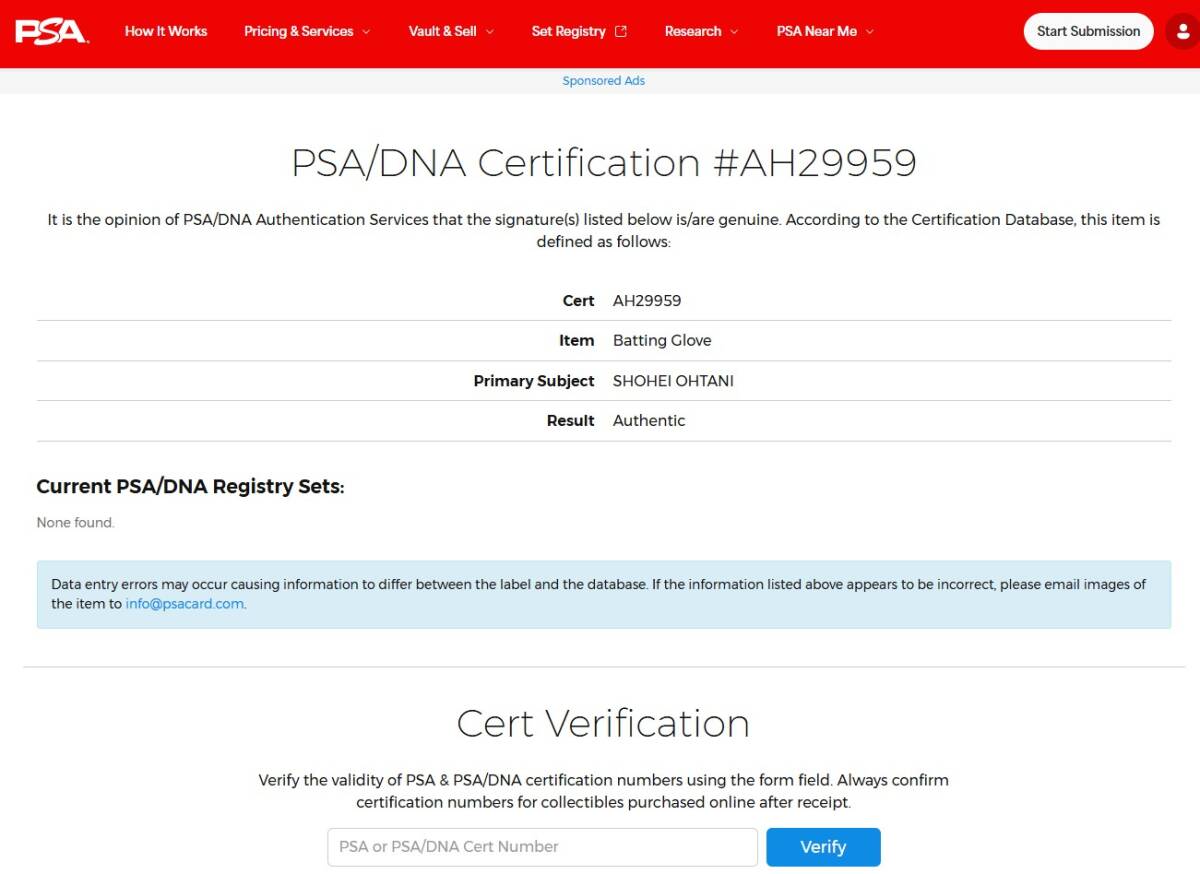Click the Primary Subject label
The width and height of the screenshot is (1200, 874).
click(534, 381)
